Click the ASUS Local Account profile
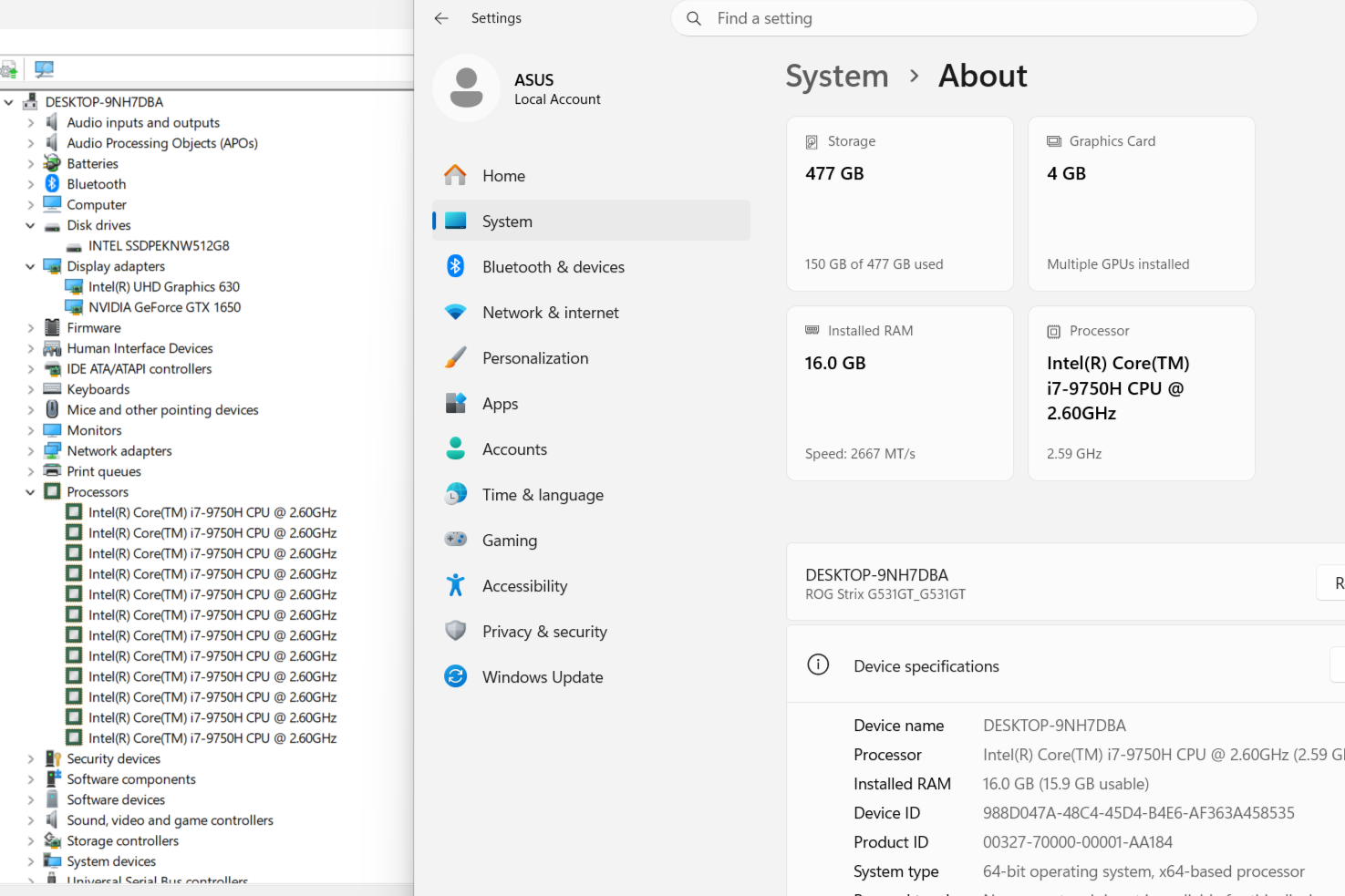Image resolution: width=1345 pixels, height=896 pixels. coord(518,88)
